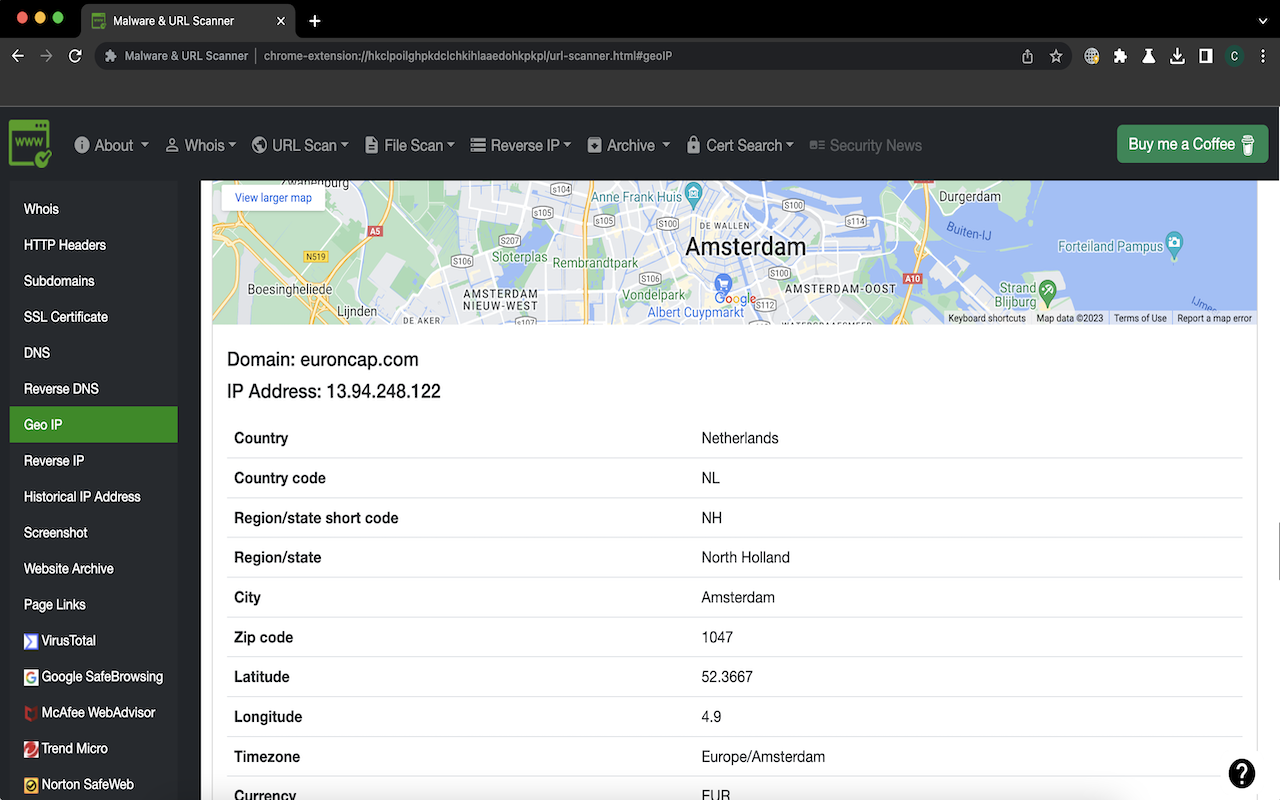Open the URL Scan dropdown
The width and height of the screenshot is (1280, 800).
(x=300, y=144)
